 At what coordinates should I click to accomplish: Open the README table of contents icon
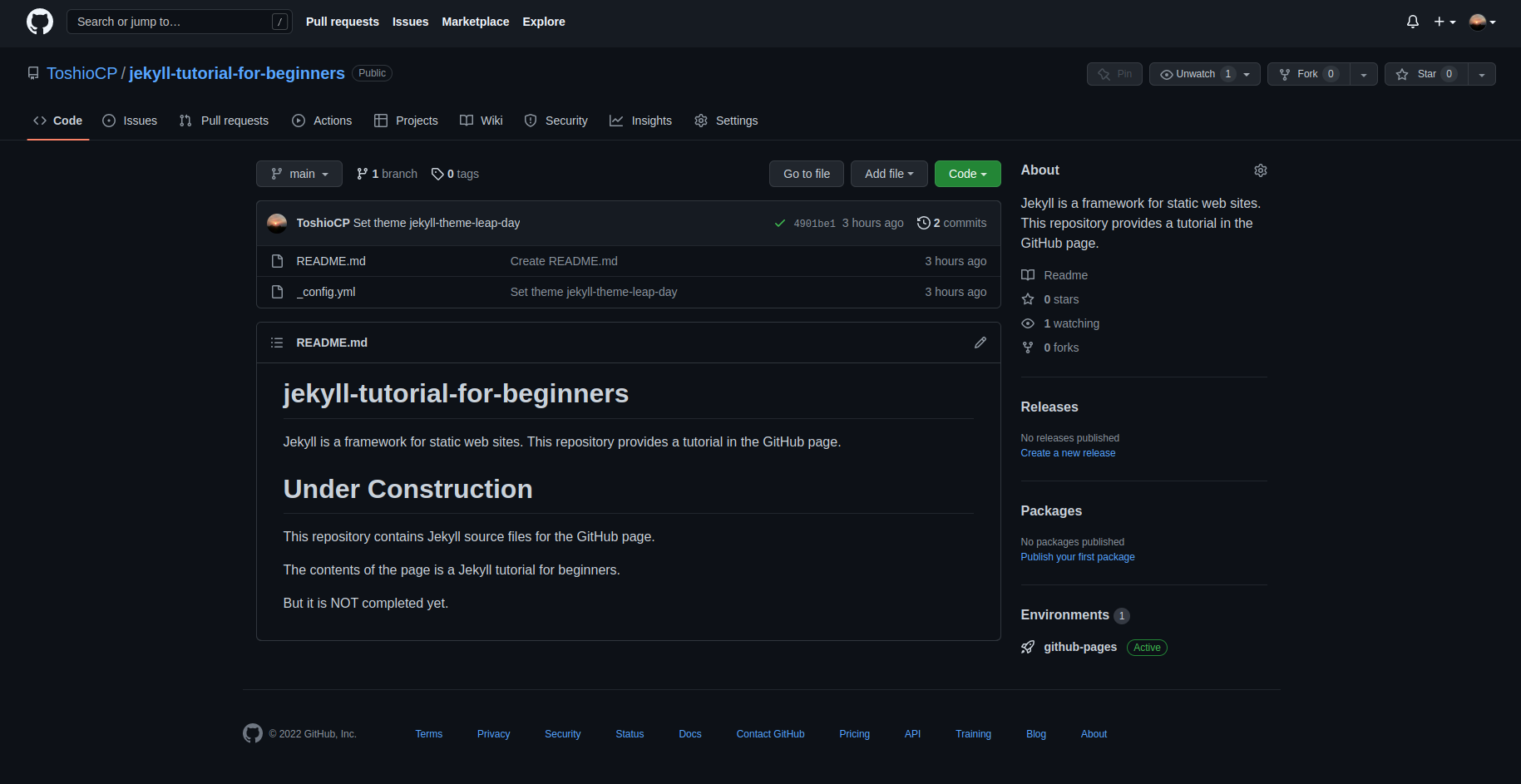pos(277,343)
